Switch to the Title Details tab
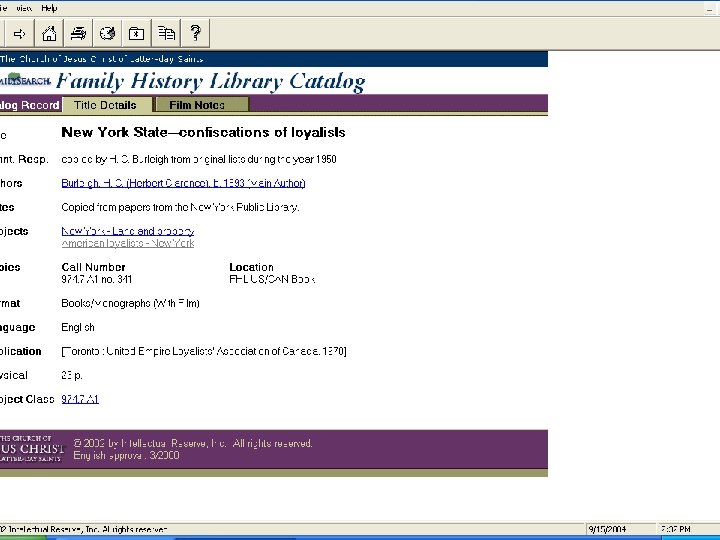 (105, 105)
